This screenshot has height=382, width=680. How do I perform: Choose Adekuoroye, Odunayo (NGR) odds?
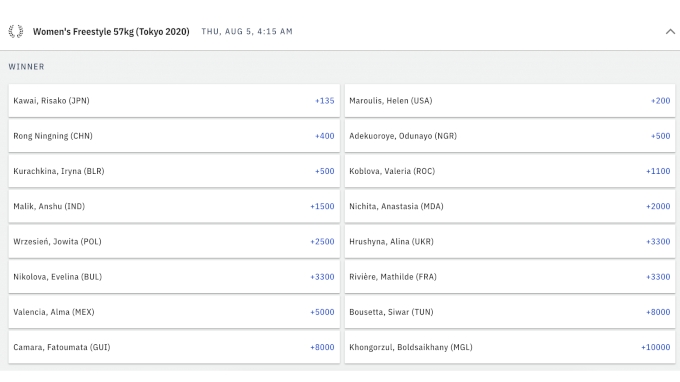510,136
